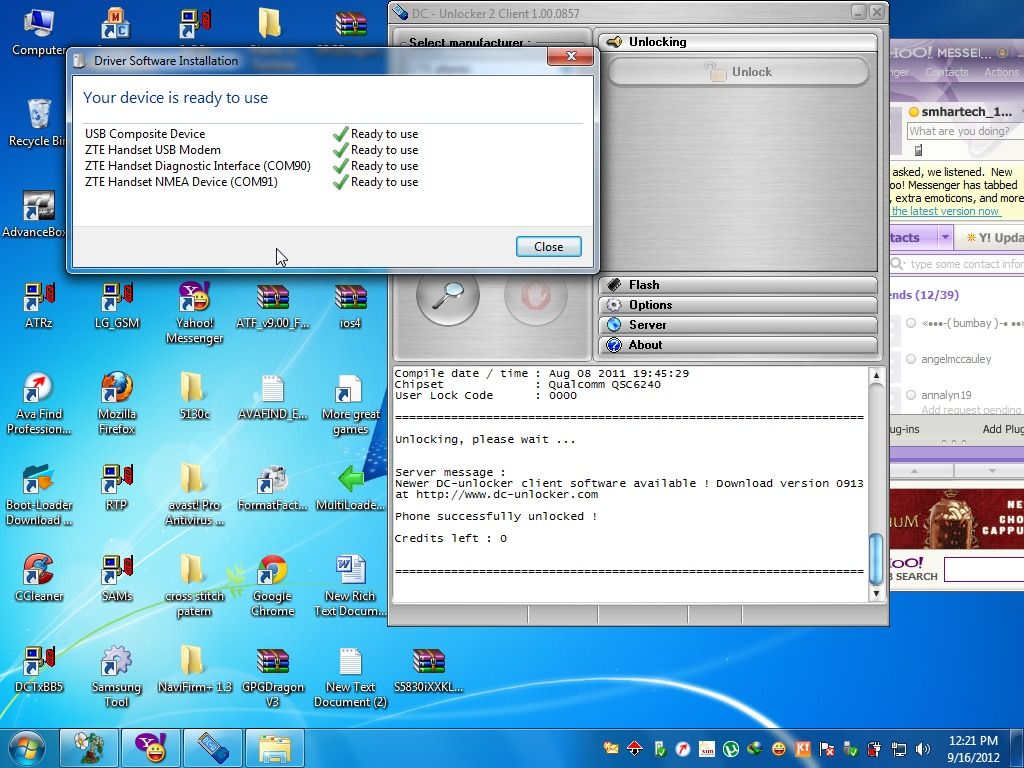This screenshot has height=768, width=1024.
Task: Select the ios4 archive icon
Action: tap(351, 305)
